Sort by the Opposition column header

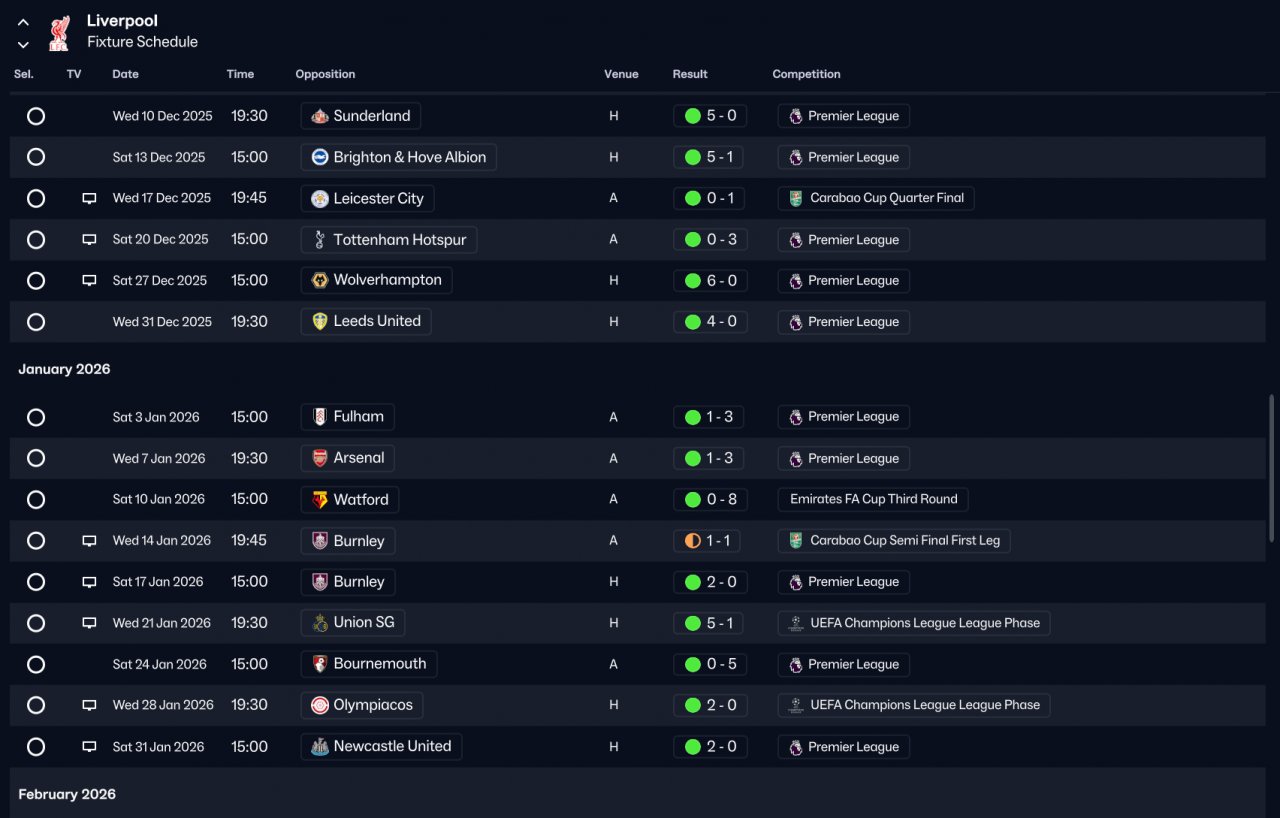(325, 74)
